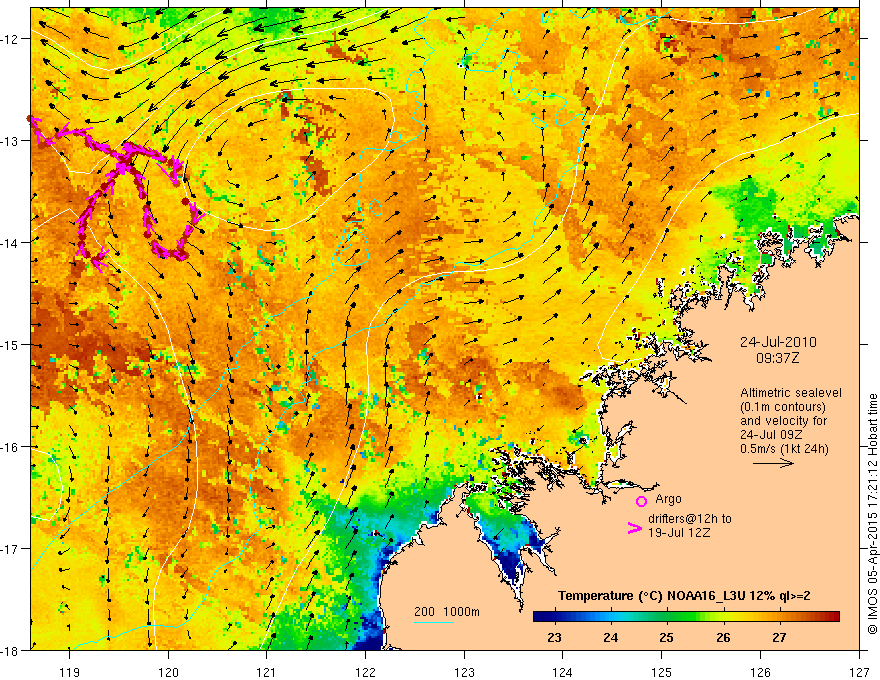Click the latitude axis label -16
880x680 pixels.
point(10,447)
